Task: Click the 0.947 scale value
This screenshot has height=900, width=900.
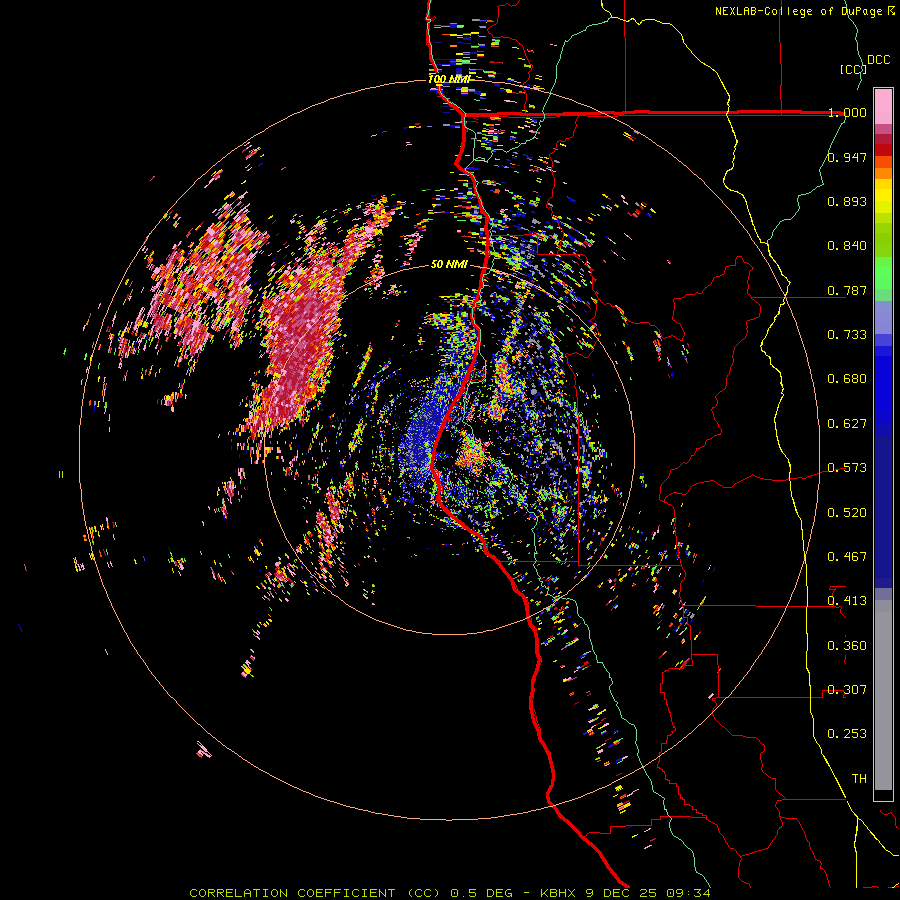Action: click(x=847, y=157)
